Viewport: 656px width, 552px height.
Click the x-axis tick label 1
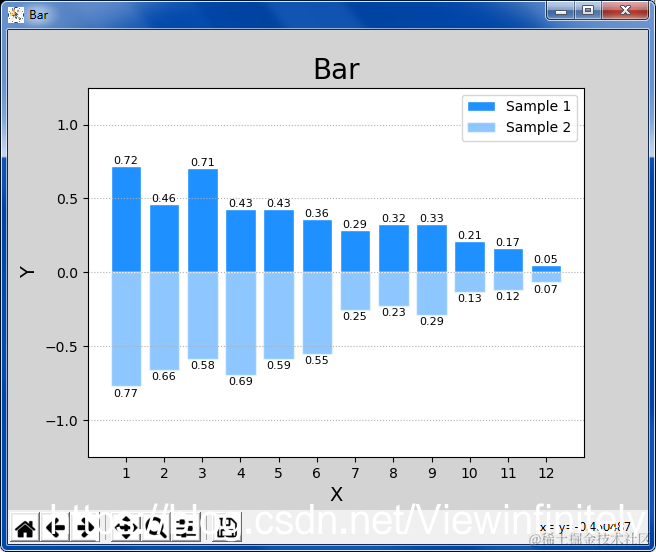pyautogui.click(x=126, y=473)
